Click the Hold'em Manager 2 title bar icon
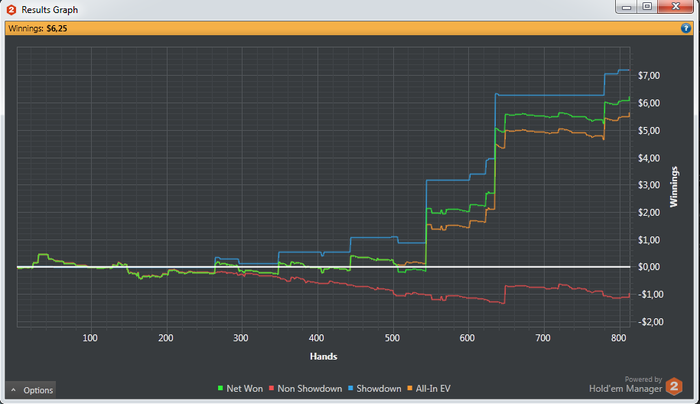 click(12, 10)
